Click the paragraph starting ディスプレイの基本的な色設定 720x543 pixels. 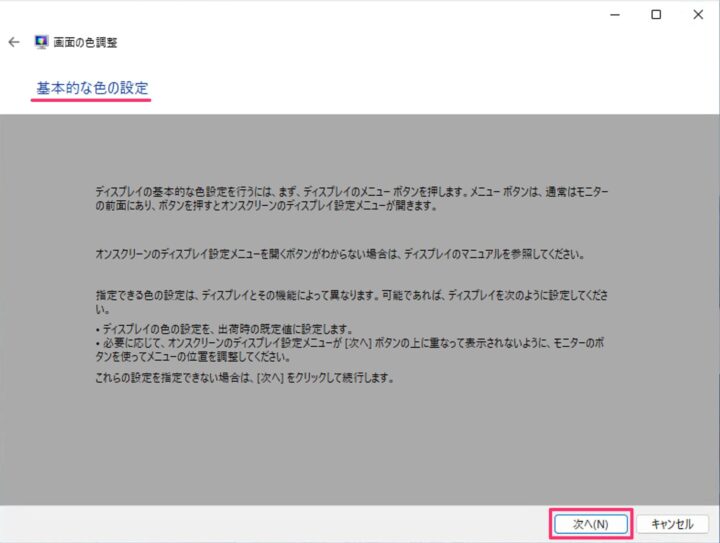(352, 199)
